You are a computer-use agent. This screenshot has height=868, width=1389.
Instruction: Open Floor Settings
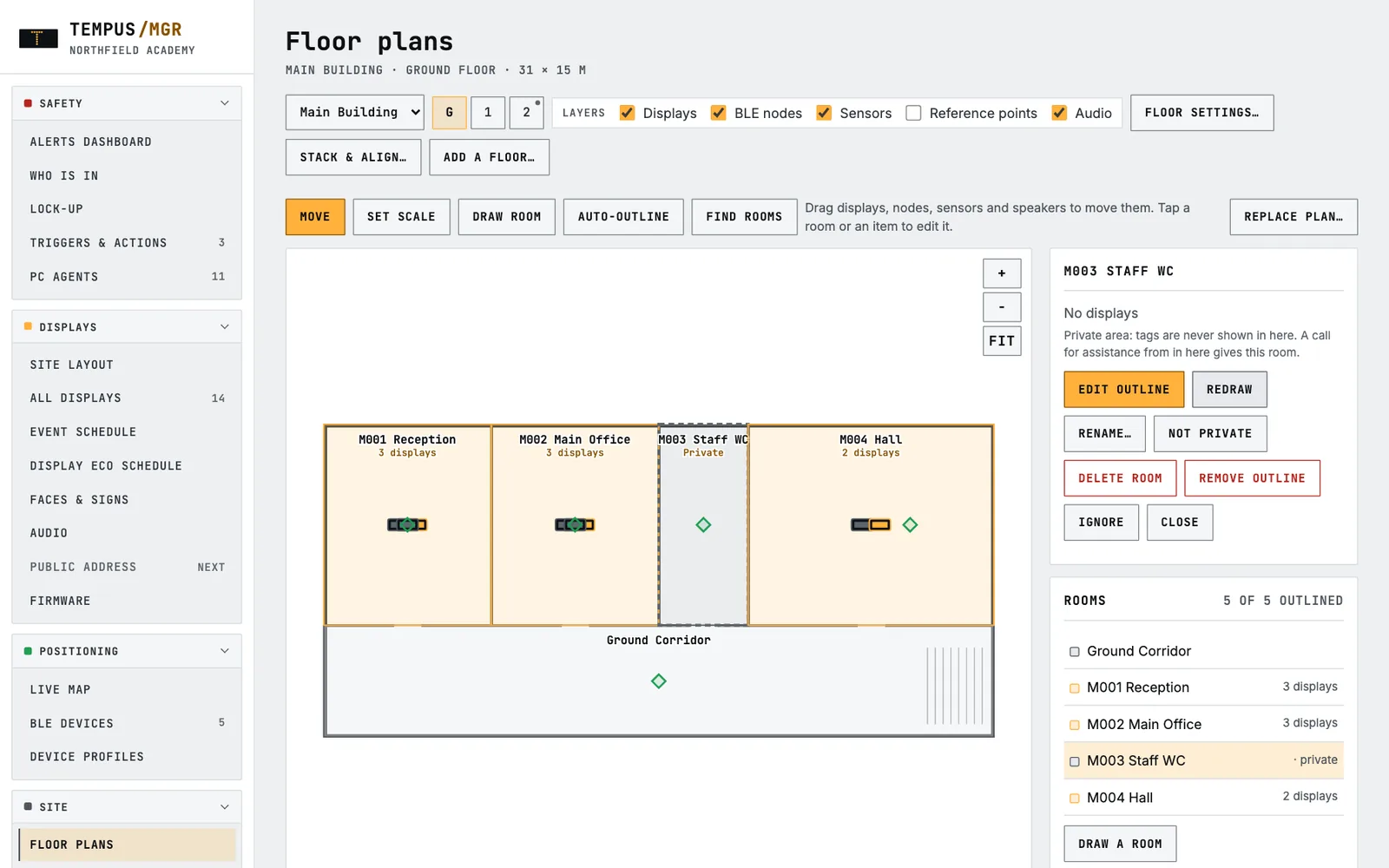pyautogui.click(x=1202, y=113)
